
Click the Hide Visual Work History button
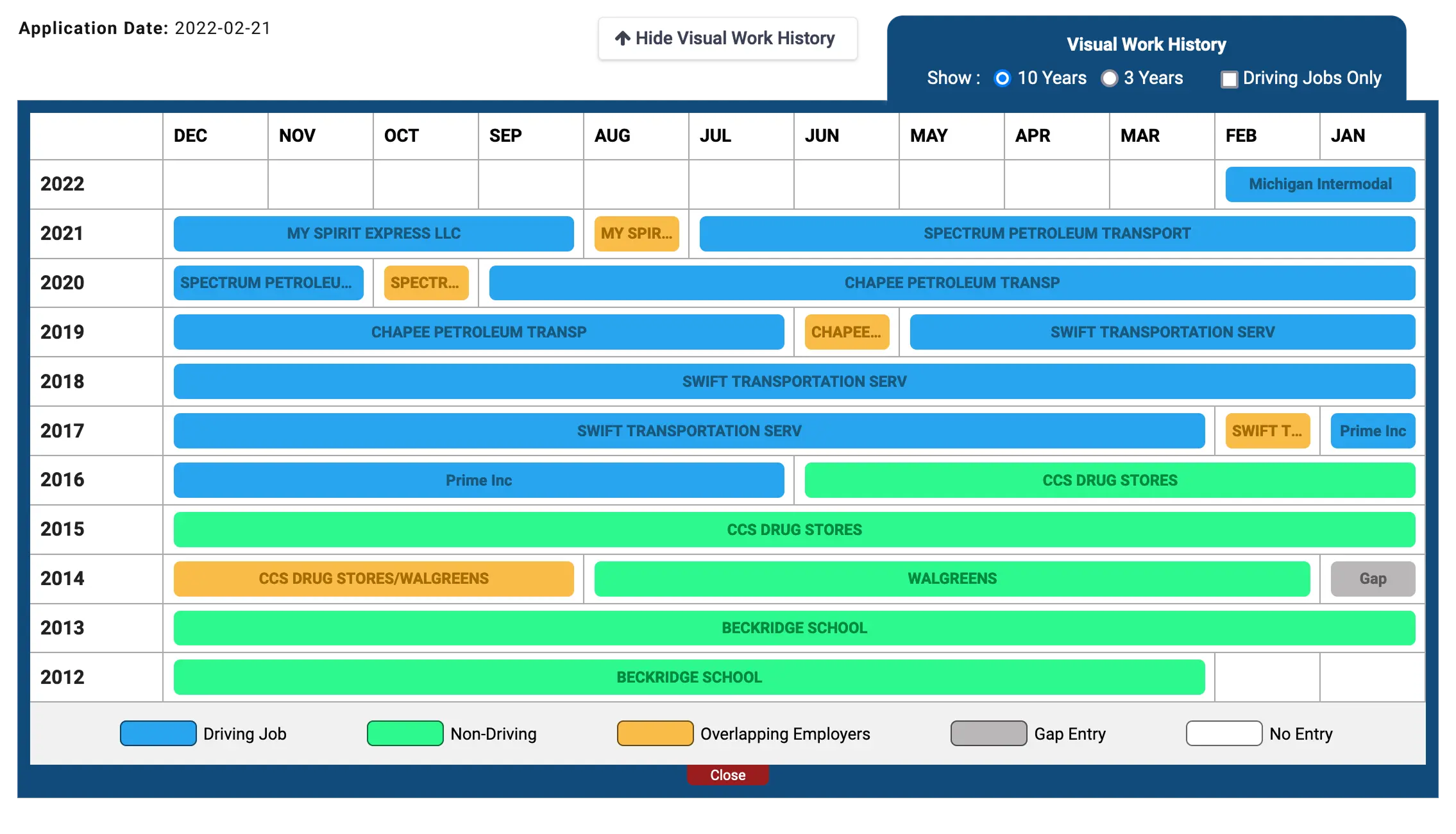[x=727, y=38]
